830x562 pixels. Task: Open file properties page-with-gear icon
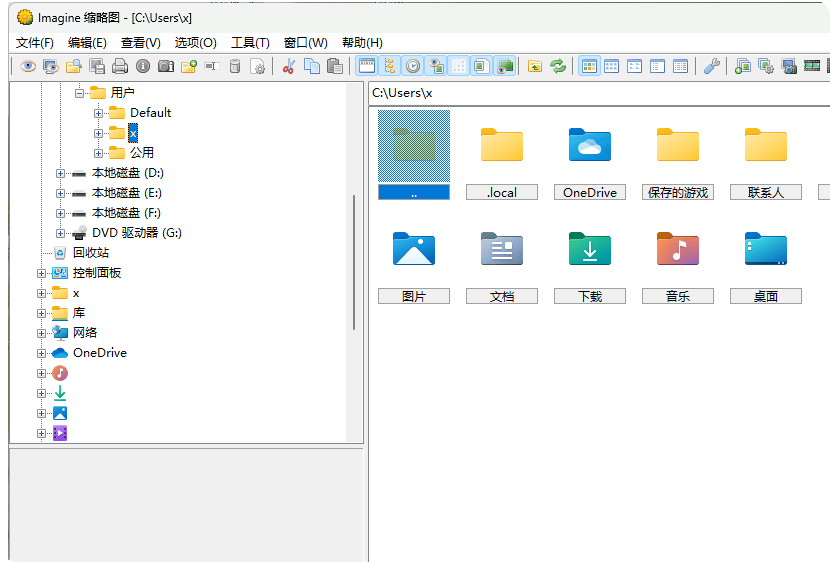(x=258, y=66)
